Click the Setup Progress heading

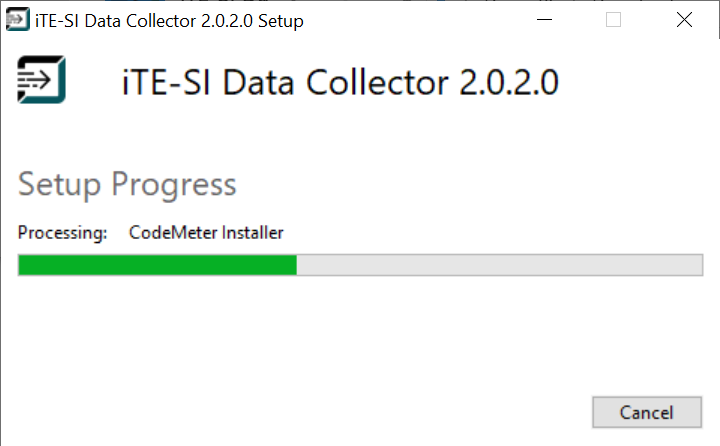click(x=127, y=185)
